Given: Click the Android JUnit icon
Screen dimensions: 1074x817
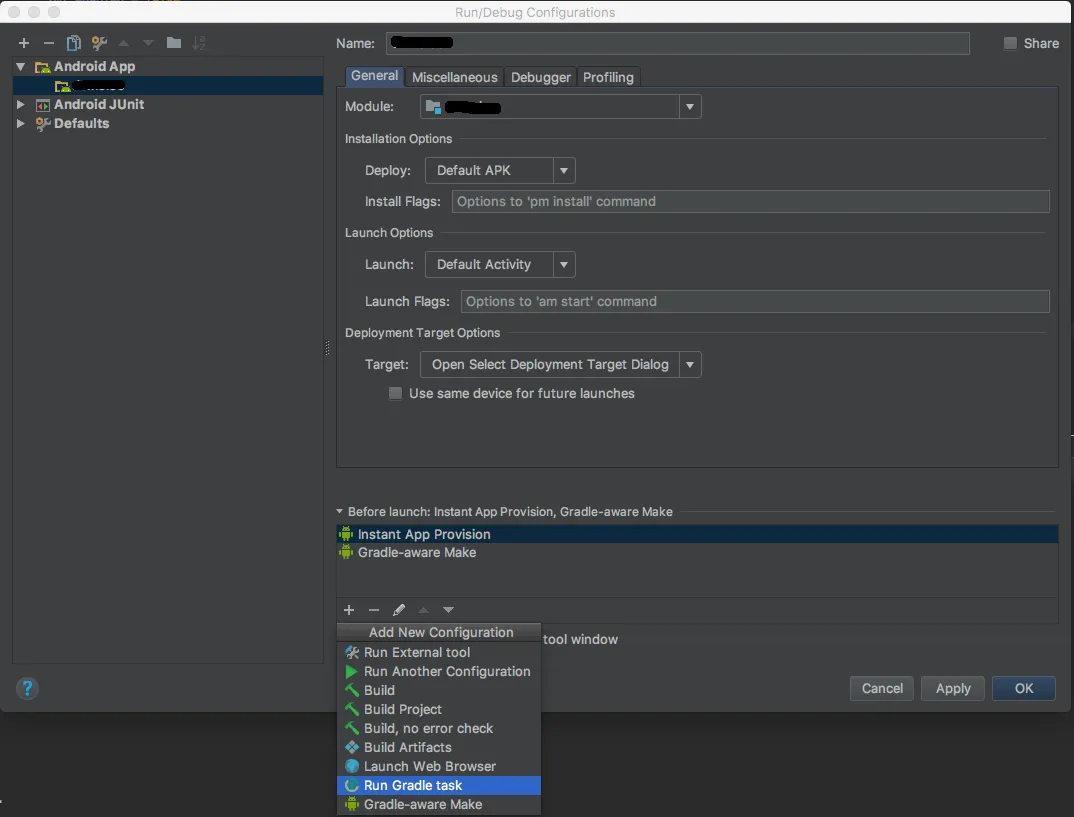Looking at the screenshot, I should 42,105.
